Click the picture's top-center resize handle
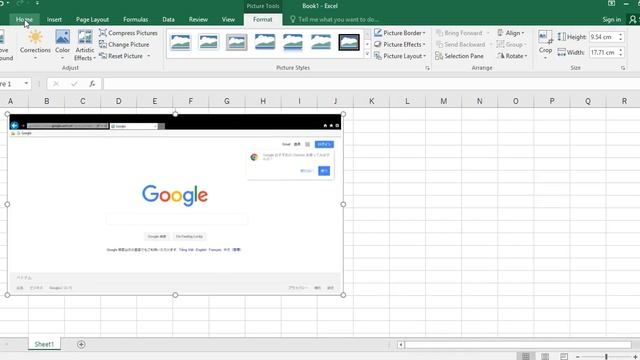640x360 pixels. click(x=175, y=114)
